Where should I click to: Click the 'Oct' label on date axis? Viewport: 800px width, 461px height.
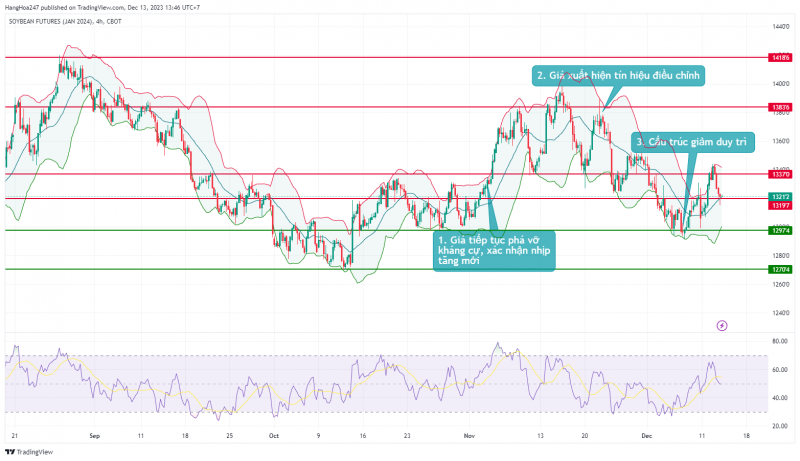(273, 437)
